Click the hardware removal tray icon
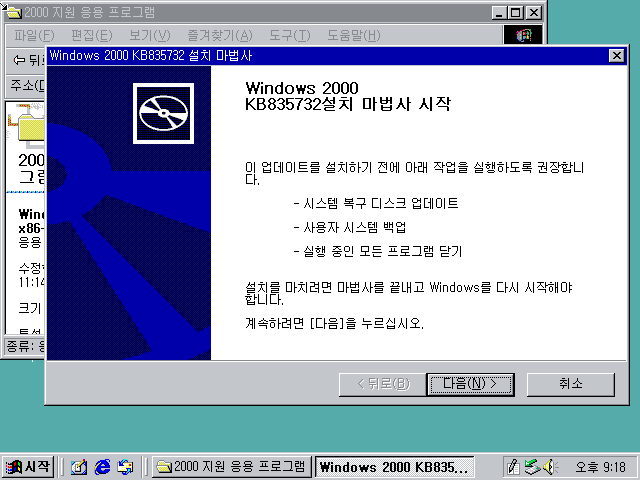Screen dimensions: 640x480 (x=532, y=467)
